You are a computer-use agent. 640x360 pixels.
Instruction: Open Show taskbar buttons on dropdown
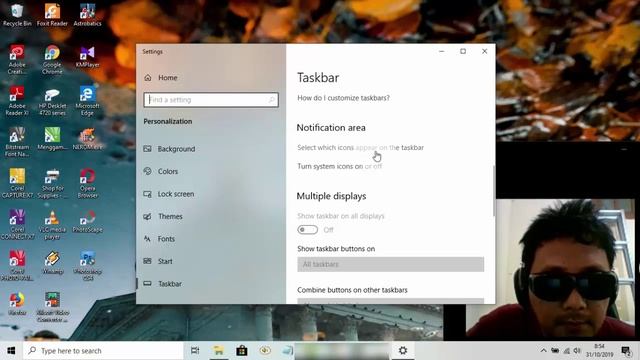(x=391, y=264)
